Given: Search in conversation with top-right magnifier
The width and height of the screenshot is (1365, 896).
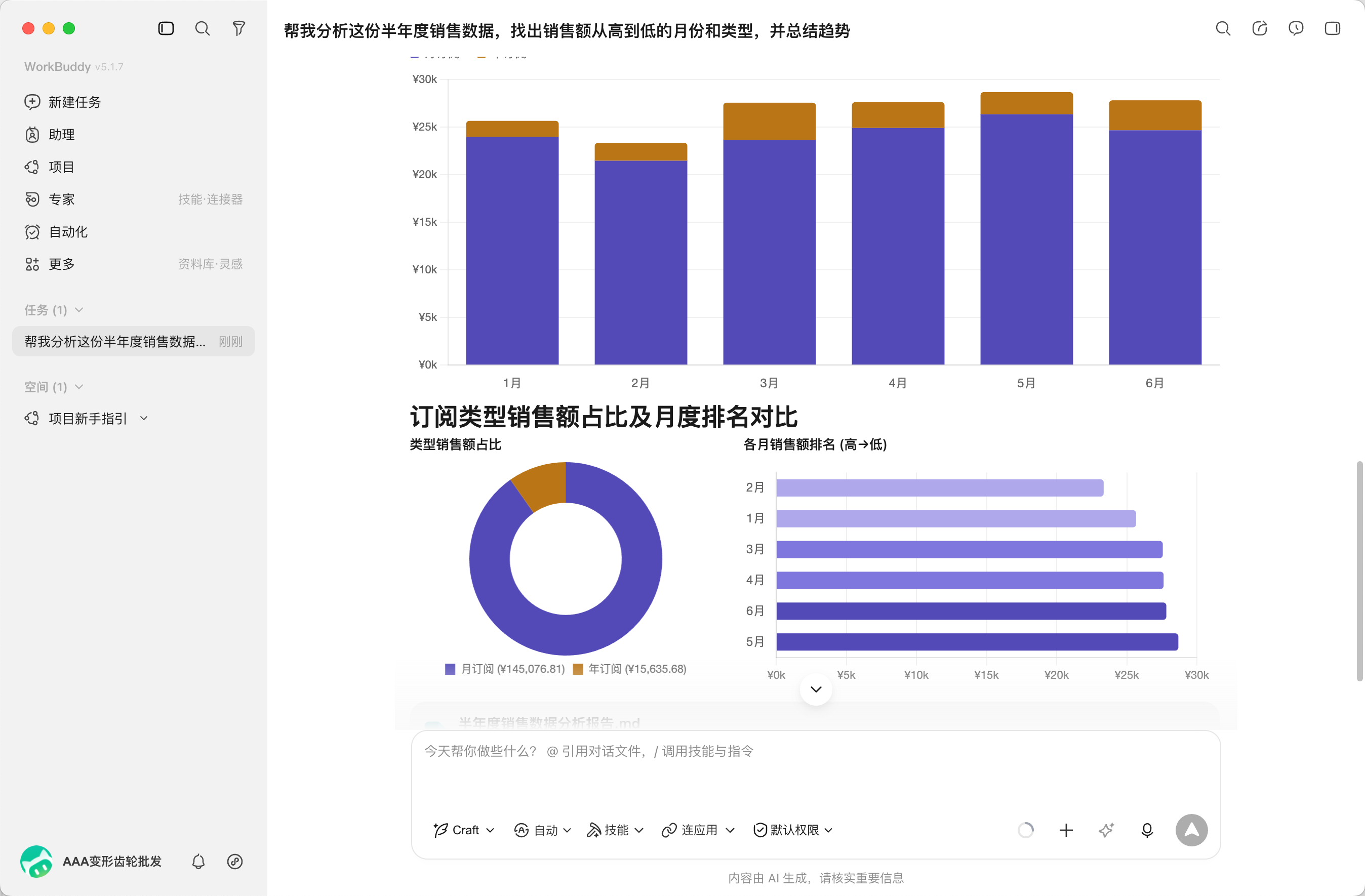Looking at the screenshot, I should coord(1223,28).
